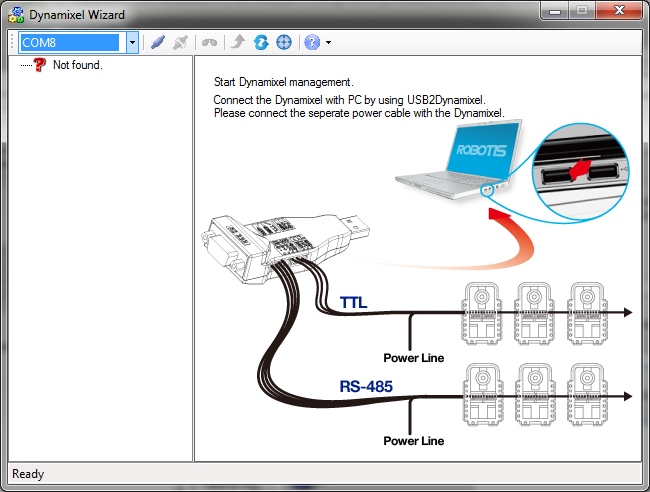Click the blue help question mark icon

point(312,43)
